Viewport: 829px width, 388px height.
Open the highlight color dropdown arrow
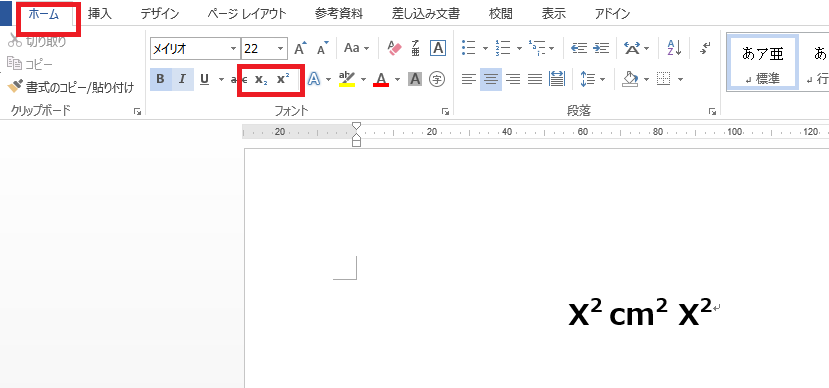[x=364, y=80]
